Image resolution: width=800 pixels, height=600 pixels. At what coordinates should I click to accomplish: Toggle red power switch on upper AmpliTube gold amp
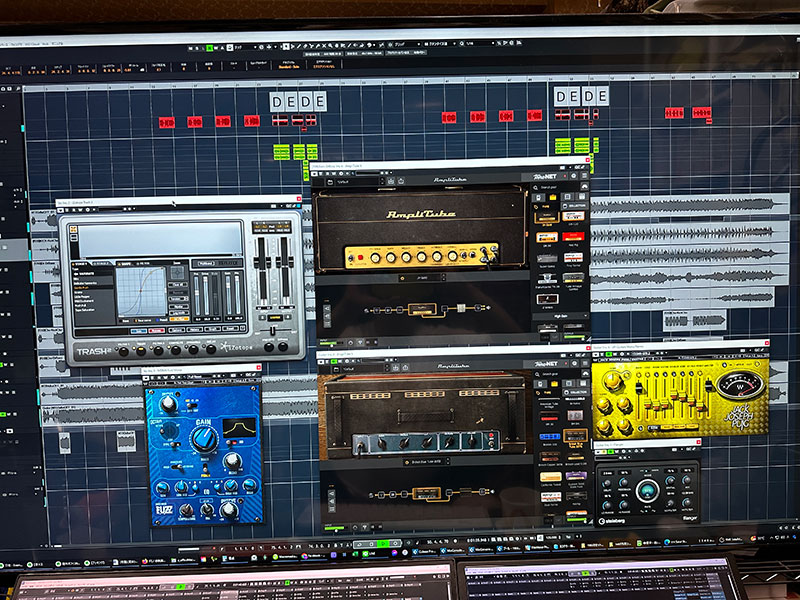click(x=361, y=258)
